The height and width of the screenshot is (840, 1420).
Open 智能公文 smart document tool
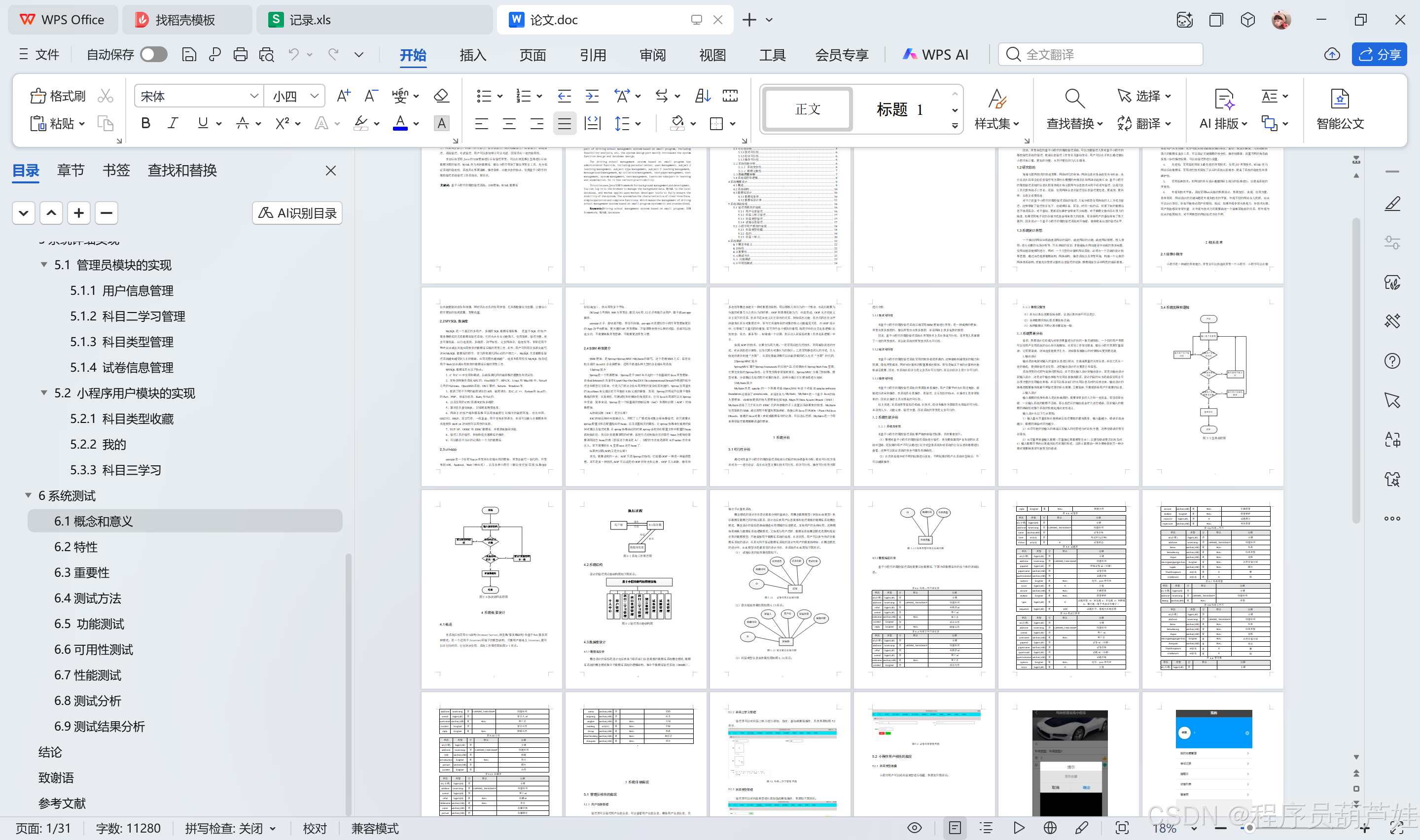coord(1340,109)
